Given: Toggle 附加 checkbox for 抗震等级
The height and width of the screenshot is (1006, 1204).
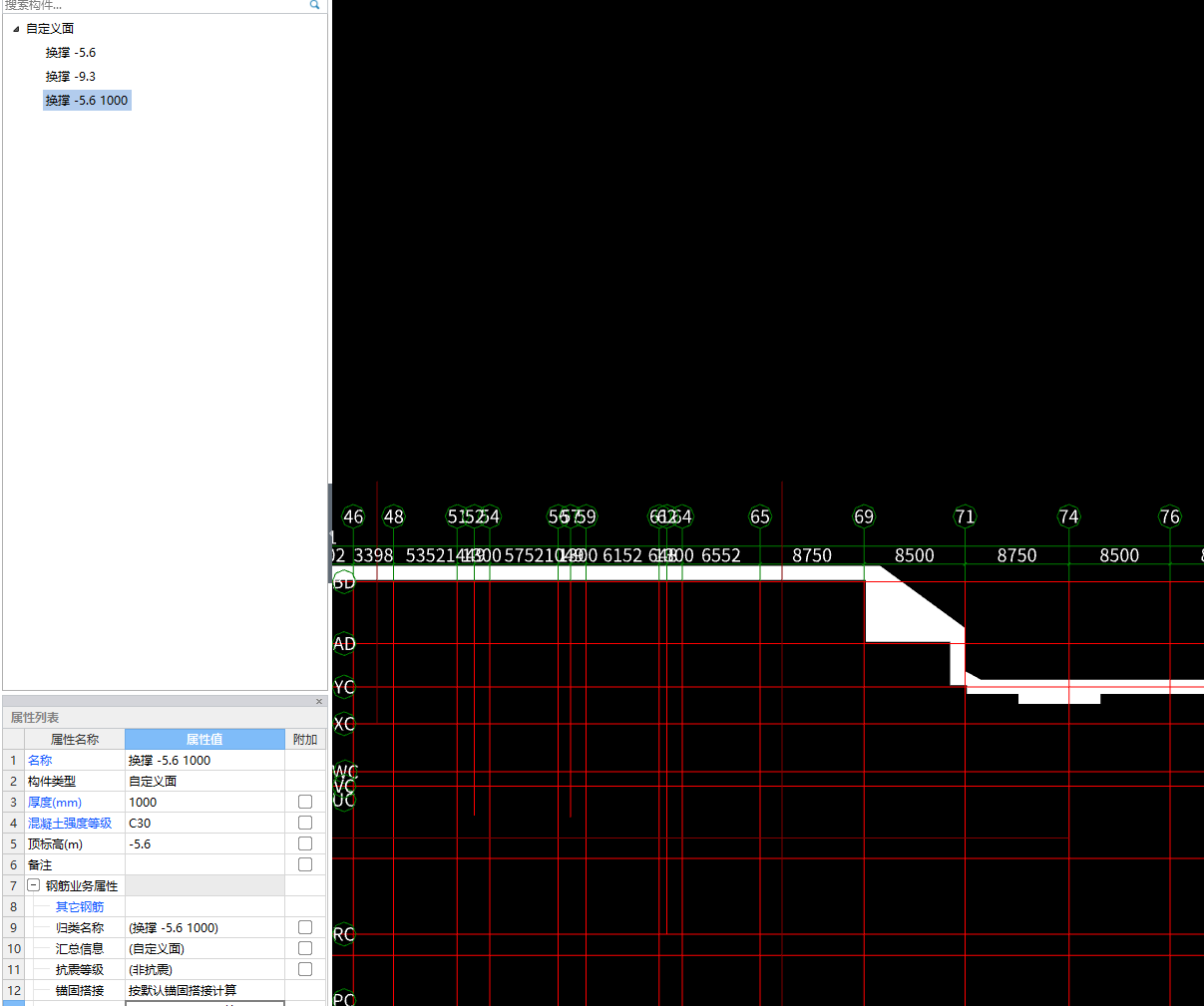Looking at the screenshot, I should point(305,969).
